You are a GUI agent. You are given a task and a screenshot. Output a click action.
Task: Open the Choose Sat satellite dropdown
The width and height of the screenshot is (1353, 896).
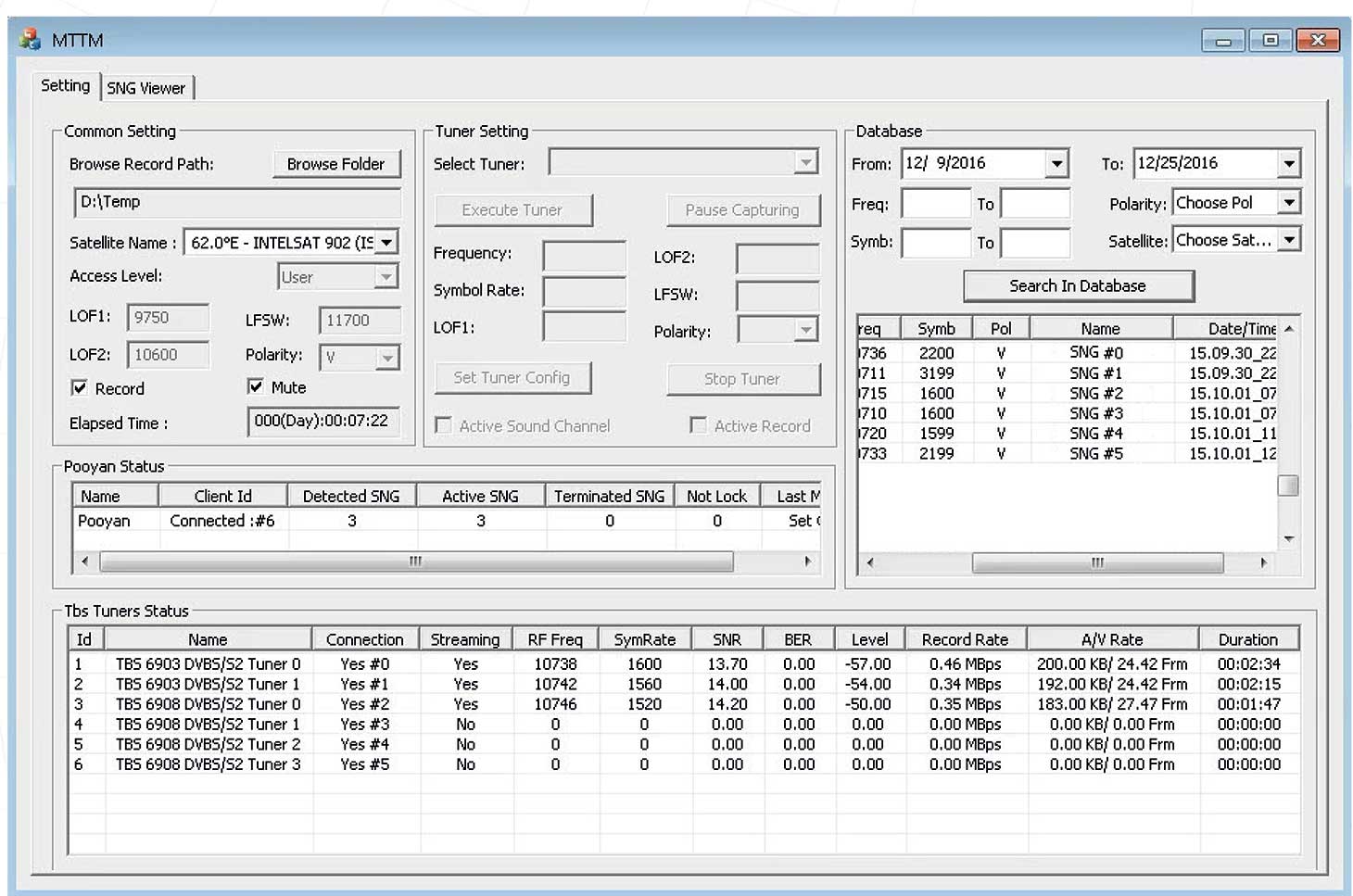pyautogui.click(x=1289, y=240)
